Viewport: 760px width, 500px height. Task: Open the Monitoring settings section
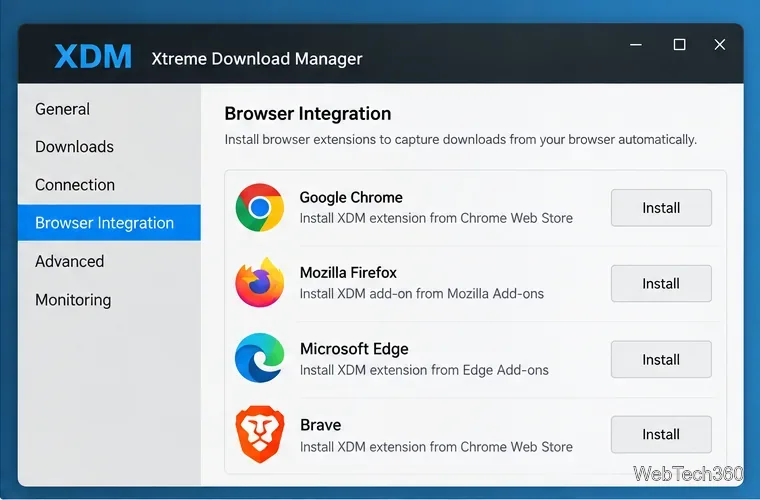pos(109,300)
